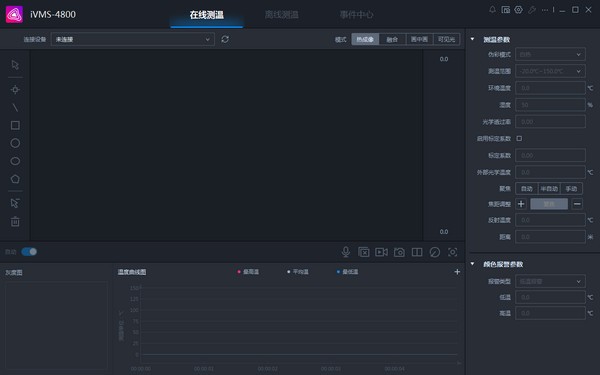Image resolution: width=600 pixels, height=375 pixels.
Task: Click the wrench tool icon
Action: (532, 10)
